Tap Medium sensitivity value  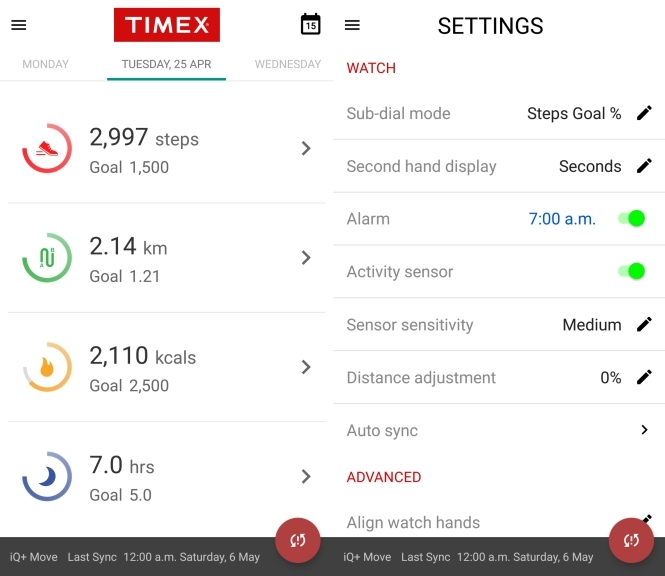click(x=592, y=325)
